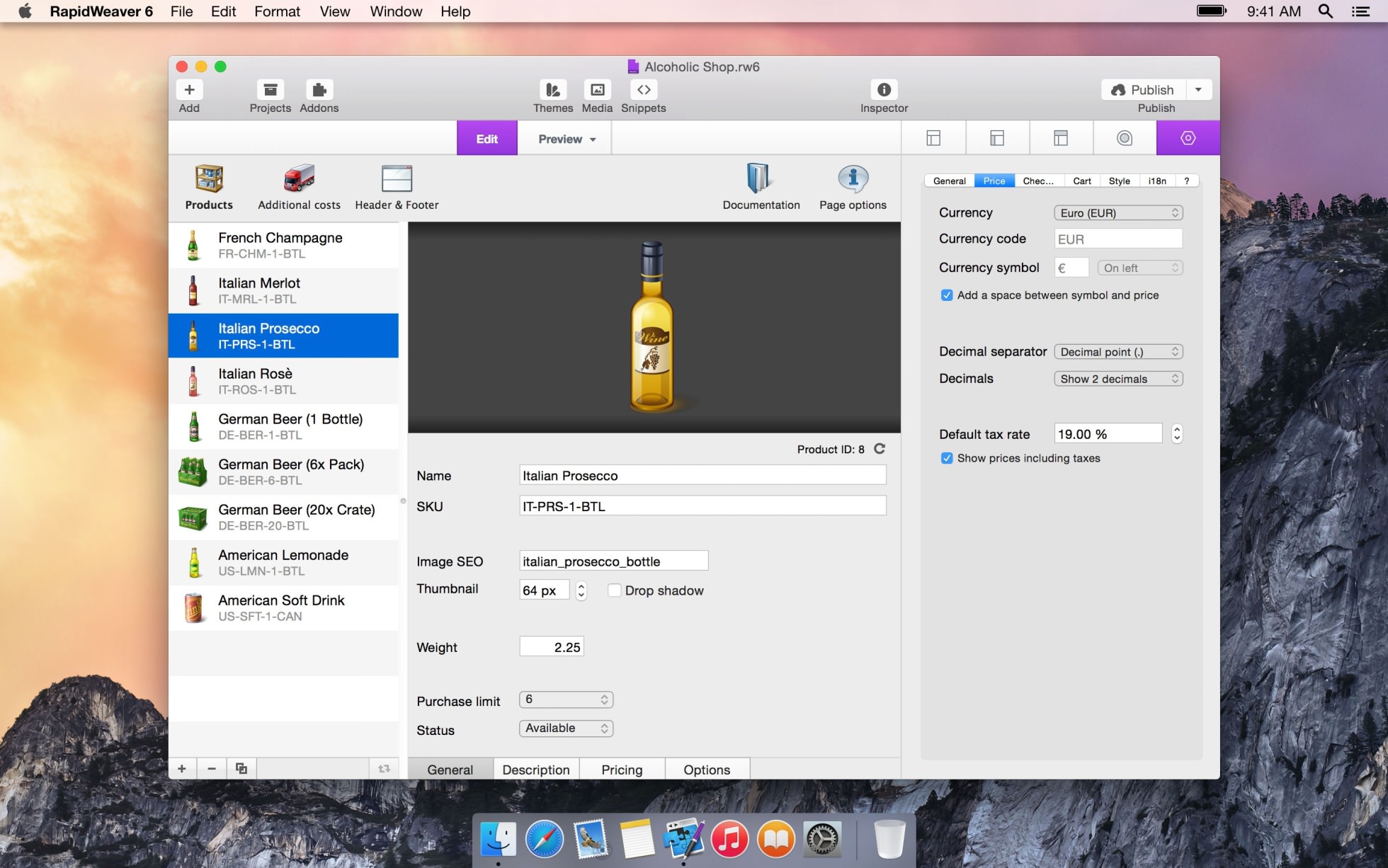The width and height of the screenshot is (1388, 868).
Task: Toggle Add a space between symbol and price
Action: [947, 295]
